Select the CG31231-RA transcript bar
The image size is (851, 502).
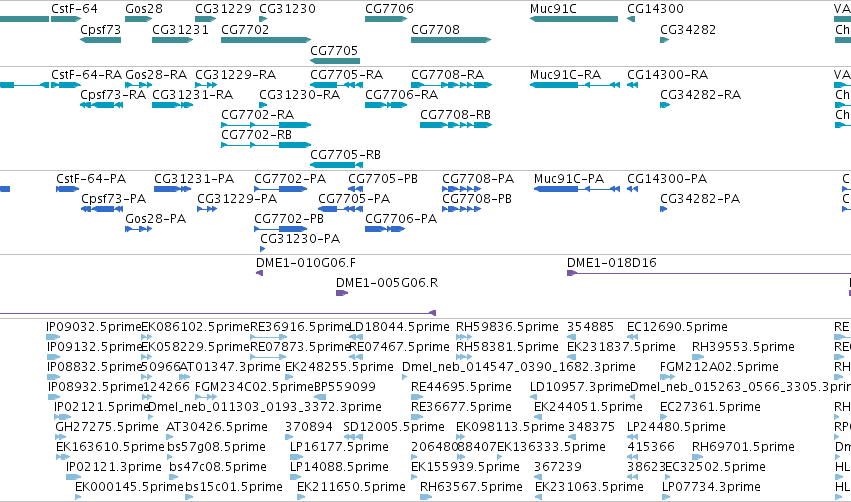(173, 105)
